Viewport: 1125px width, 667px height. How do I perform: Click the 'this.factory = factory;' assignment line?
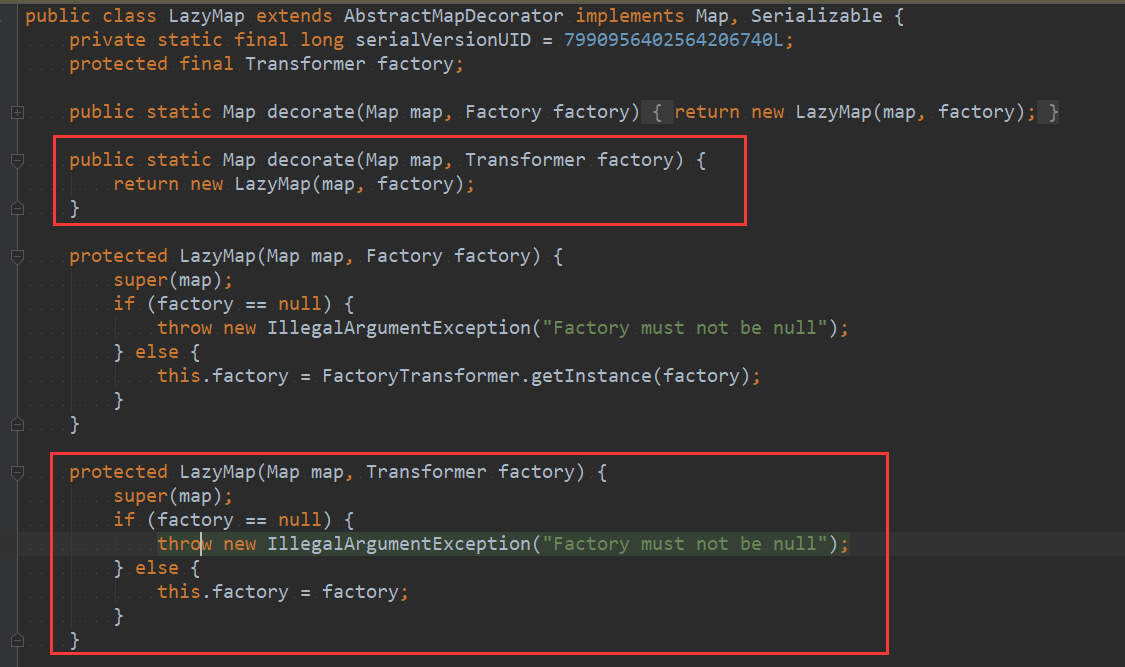pos(283,592)
